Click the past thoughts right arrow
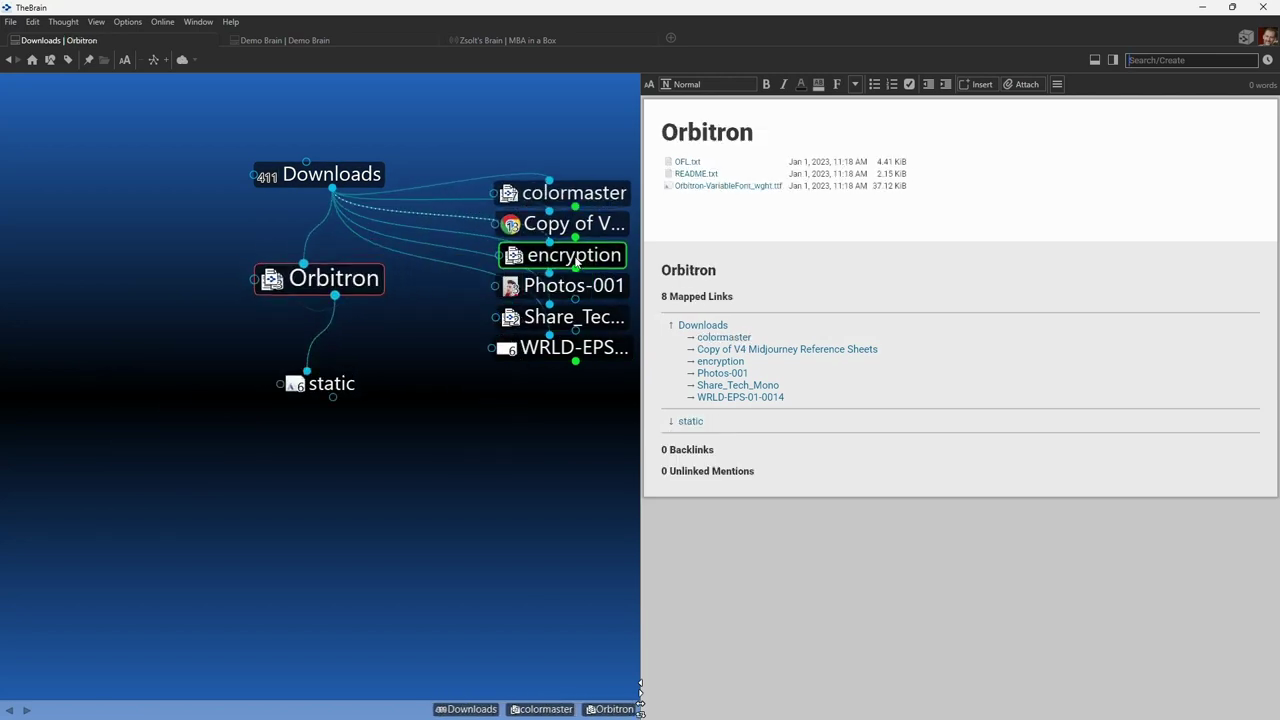 pos(26,710)
